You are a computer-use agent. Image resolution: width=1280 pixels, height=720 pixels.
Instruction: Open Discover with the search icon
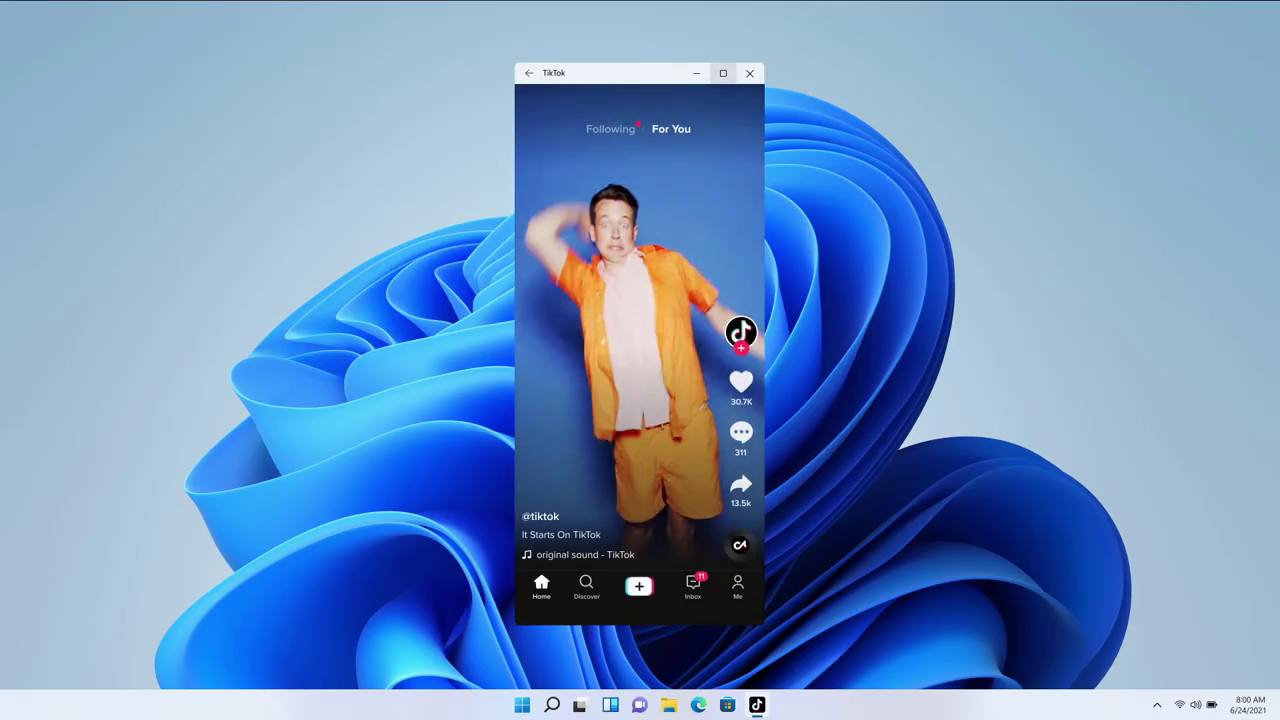(586, 586)
